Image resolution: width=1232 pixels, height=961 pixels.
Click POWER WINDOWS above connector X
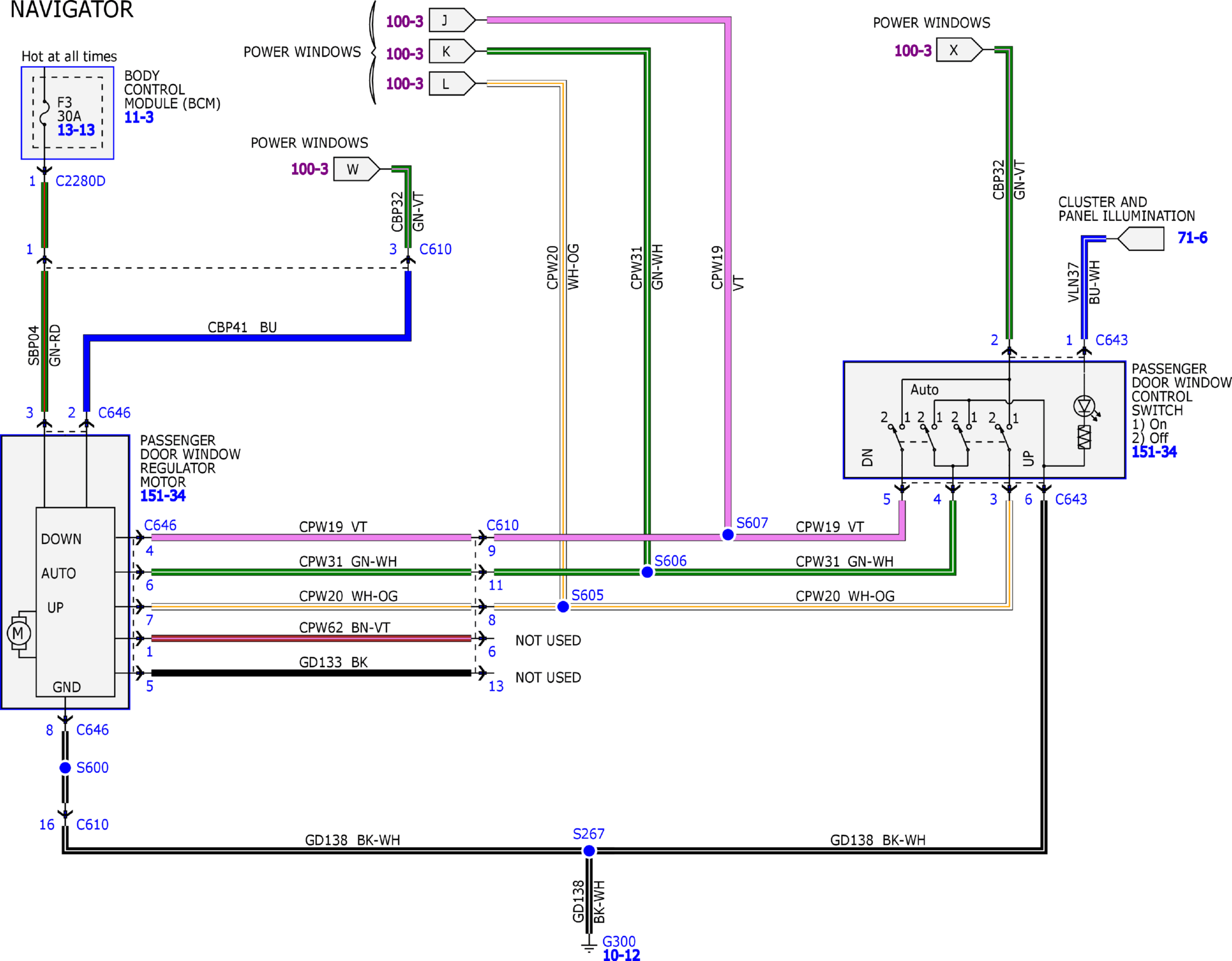(x=932, y=23)
